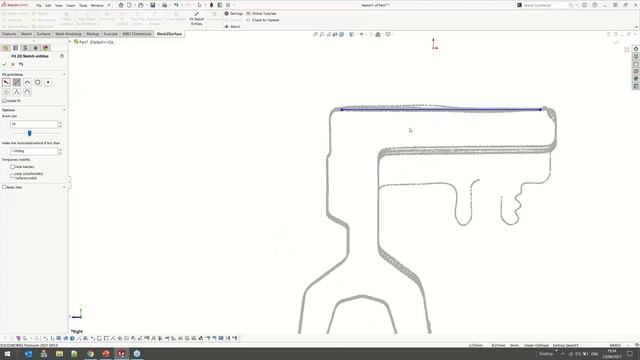The width and height of the screenshot is (640, 360).
Task: Switch to the MBD Dimensions tab
Action: pos(137,34)
